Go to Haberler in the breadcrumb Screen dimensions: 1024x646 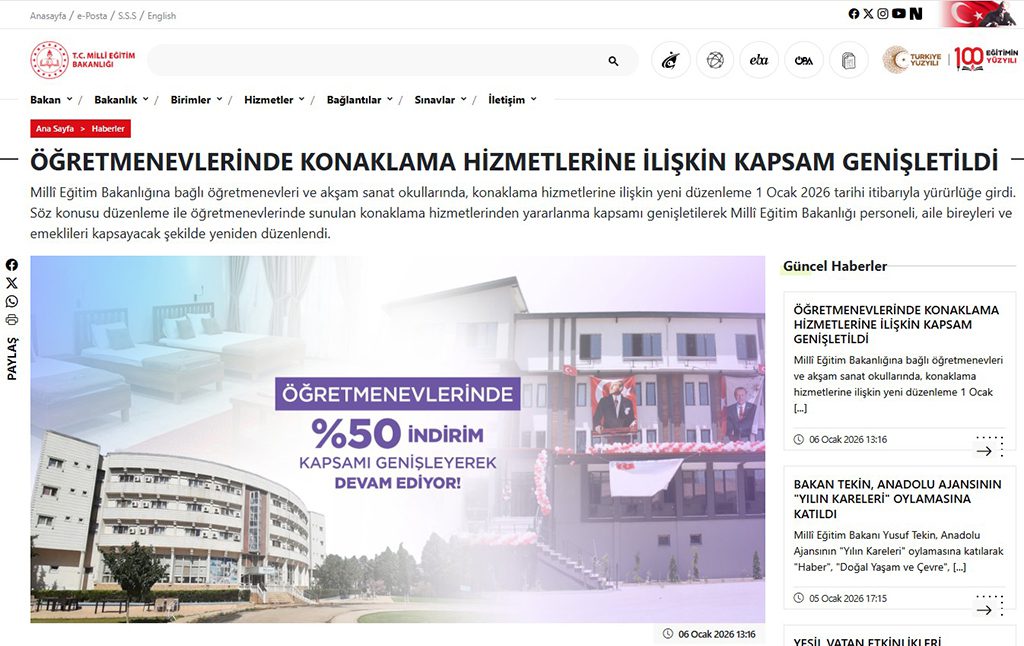108,129
